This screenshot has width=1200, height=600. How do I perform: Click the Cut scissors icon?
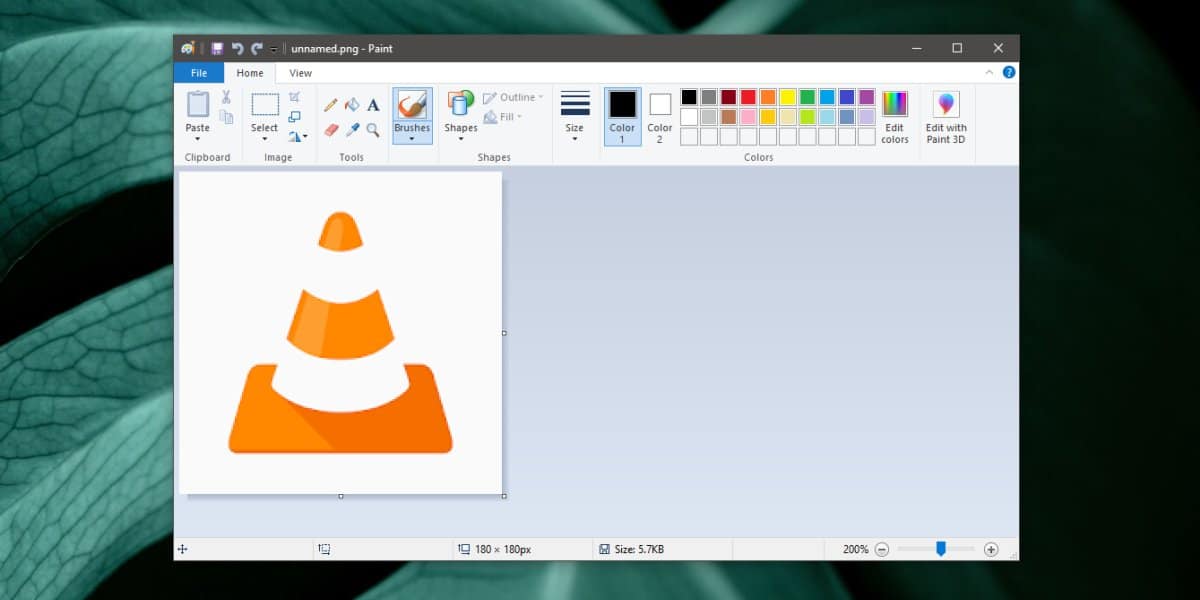click(x=226, y=97)
